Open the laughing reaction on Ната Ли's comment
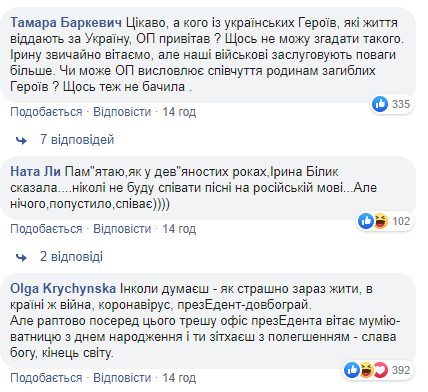428x392 pixels. 380,221
